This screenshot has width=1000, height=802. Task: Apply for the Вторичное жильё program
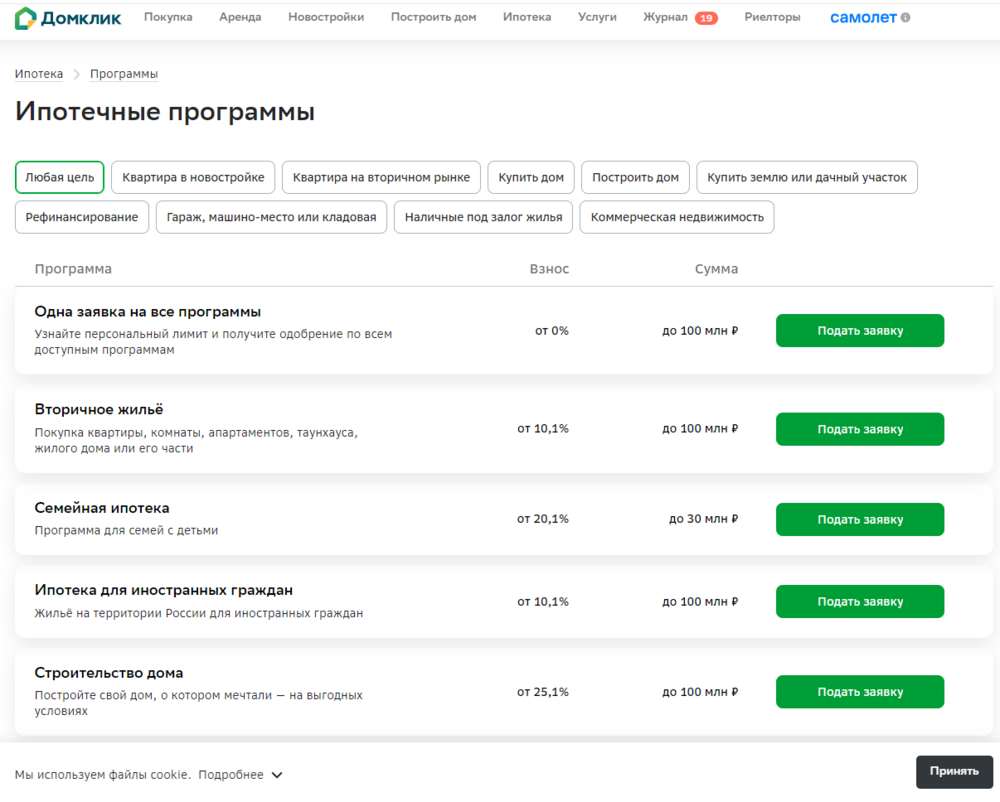point(860,429)
